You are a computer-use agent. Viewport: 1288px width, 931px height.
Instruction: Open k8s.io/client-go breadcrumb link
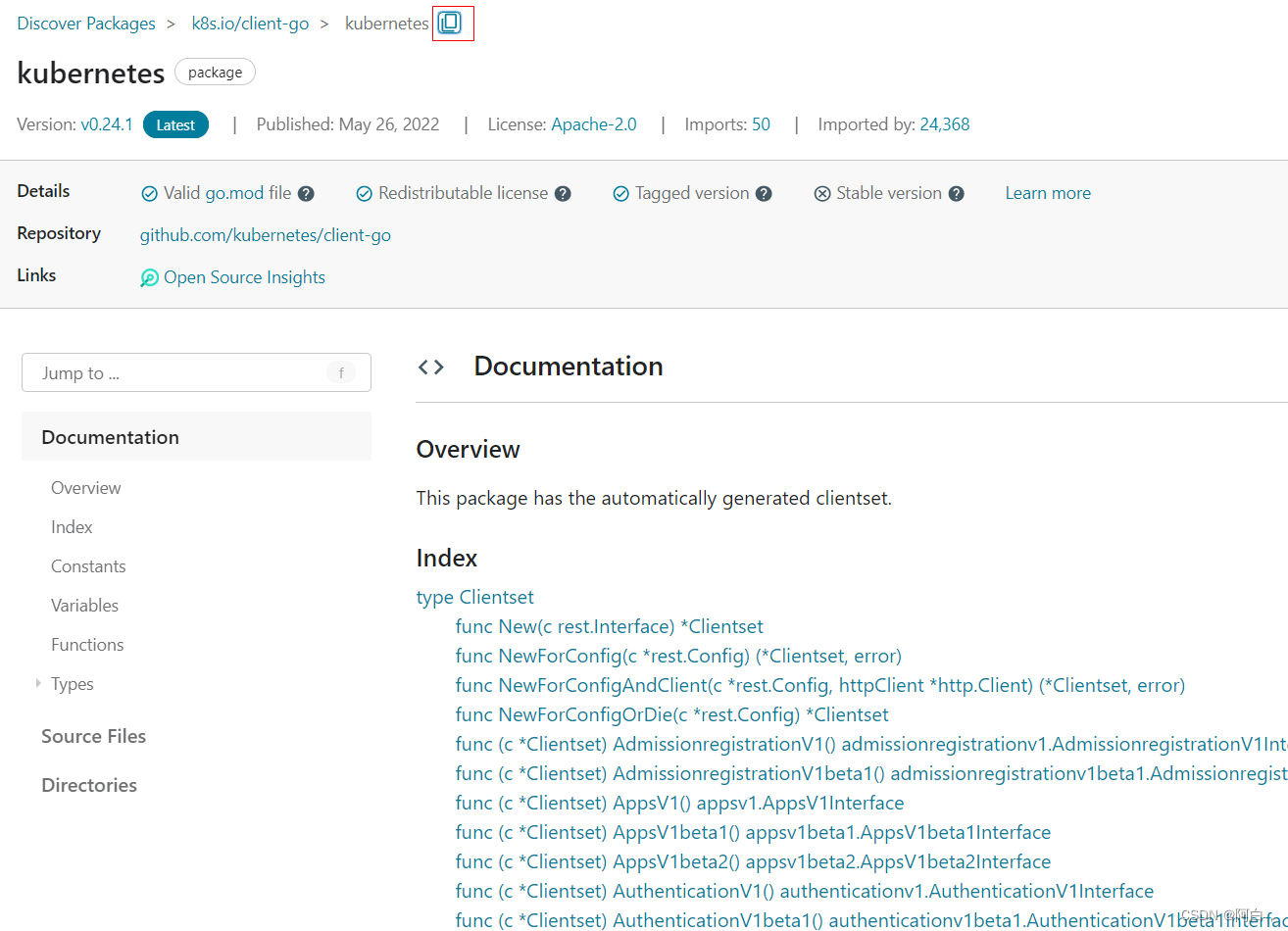click(250, 24)
